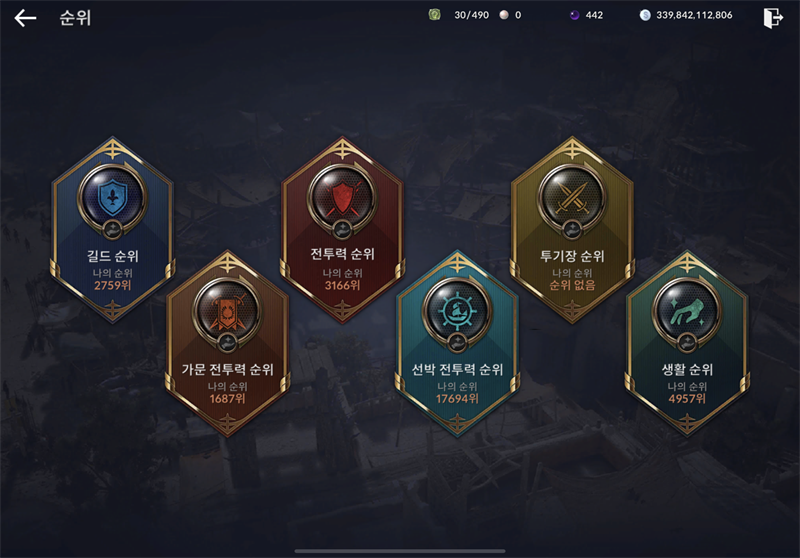Viewport: 800px width, 558px height.
Task: Tap the green stamina icon showing 30/490
Action: pyautogui.click(x=435, y=15)
